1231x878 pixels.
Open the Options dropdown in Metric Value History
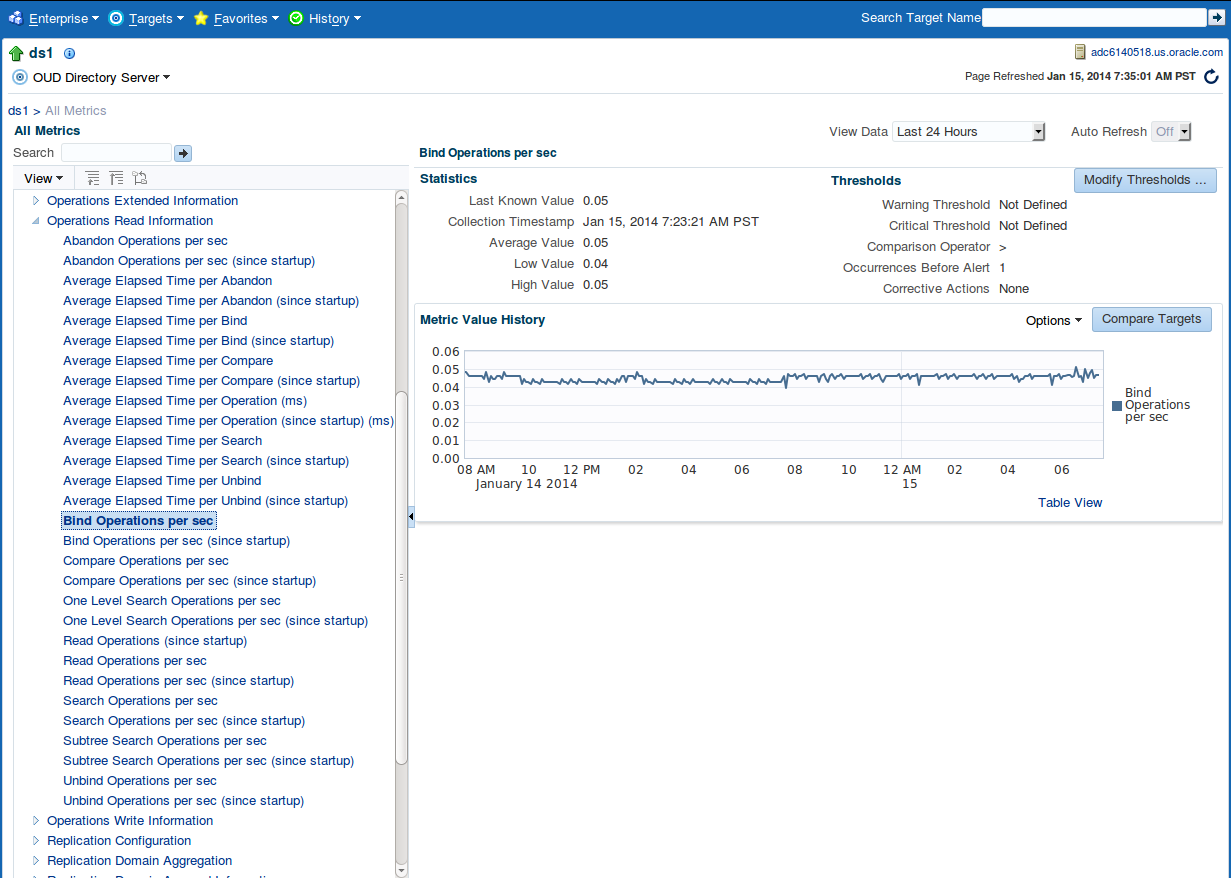point(1053,320)
